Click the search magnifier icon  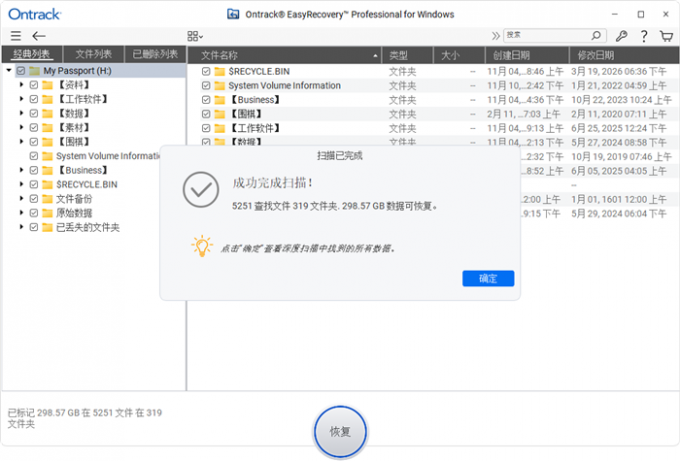click(x=596, y=35)
